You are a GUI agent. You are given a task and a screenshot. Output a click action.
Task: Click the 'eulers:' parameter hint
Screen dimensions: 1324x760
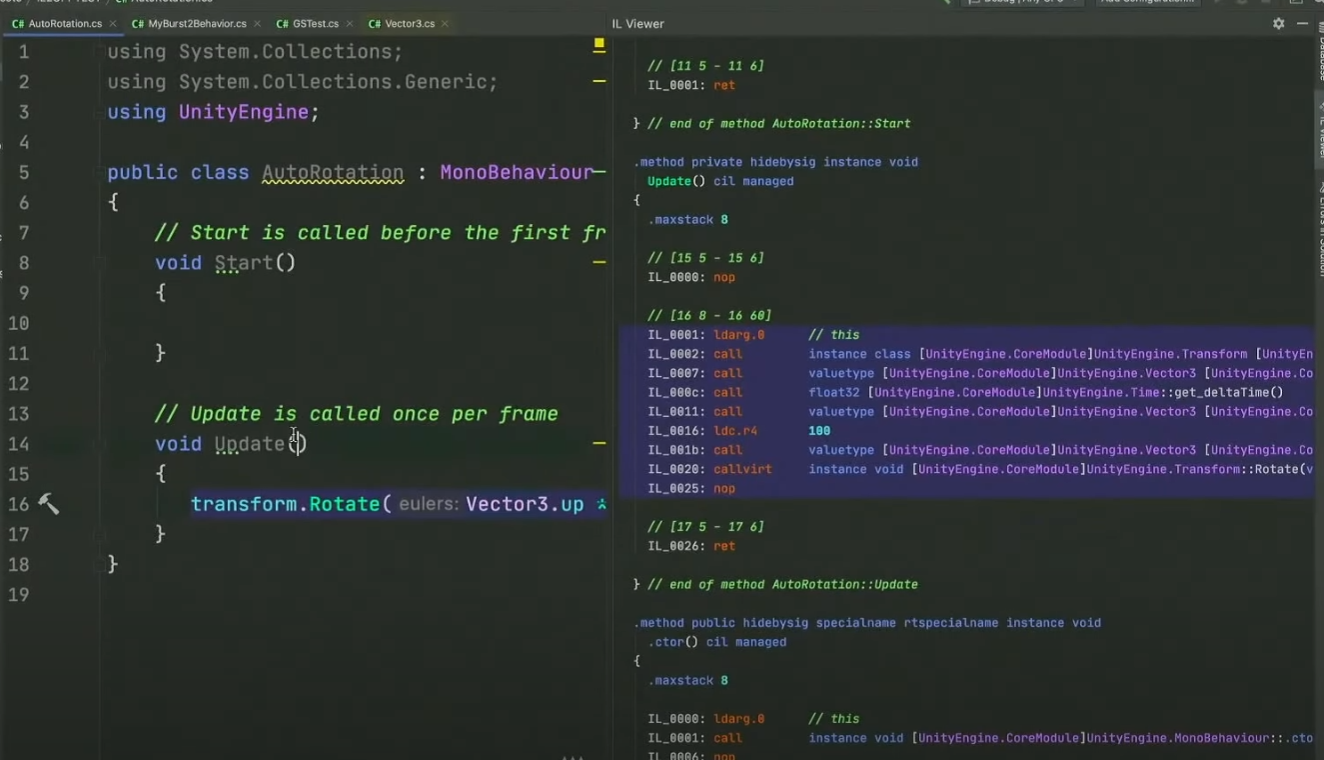[x=429, y=504]
